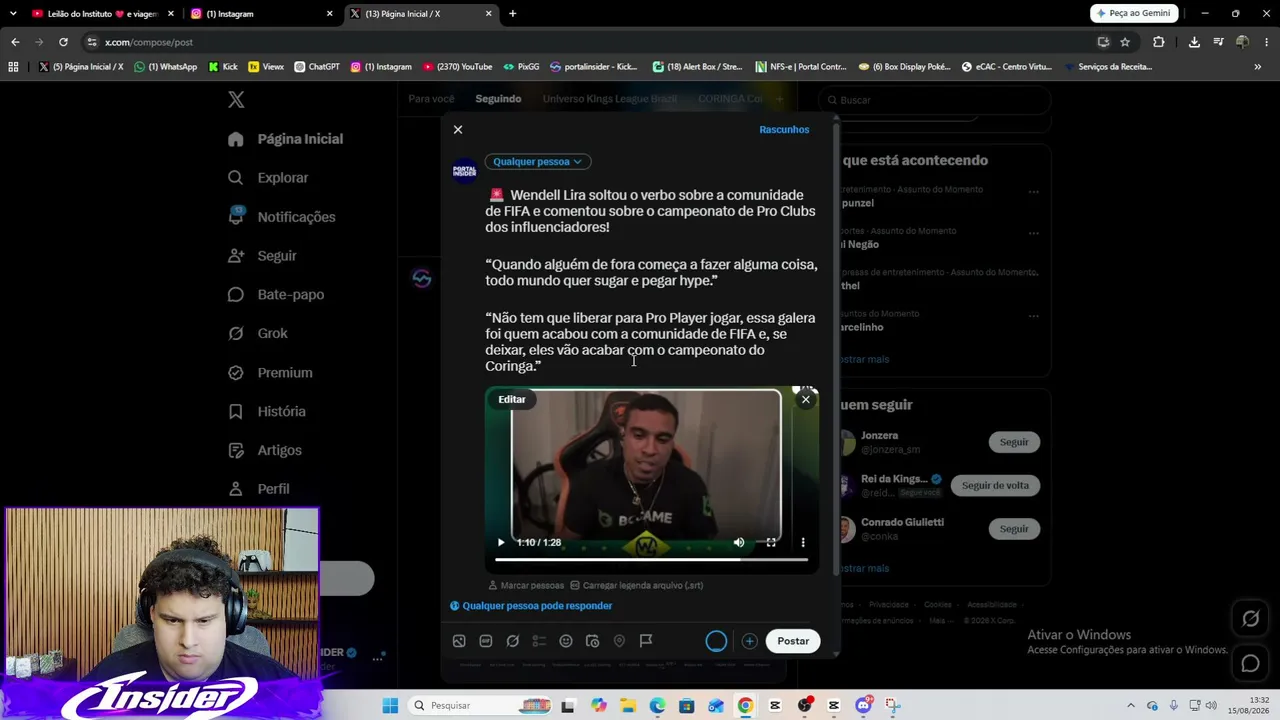Open the ChatGPT bookmark
Image resolution: width=1280 pixels, height=720 pixels.
(x=317, y=67)
